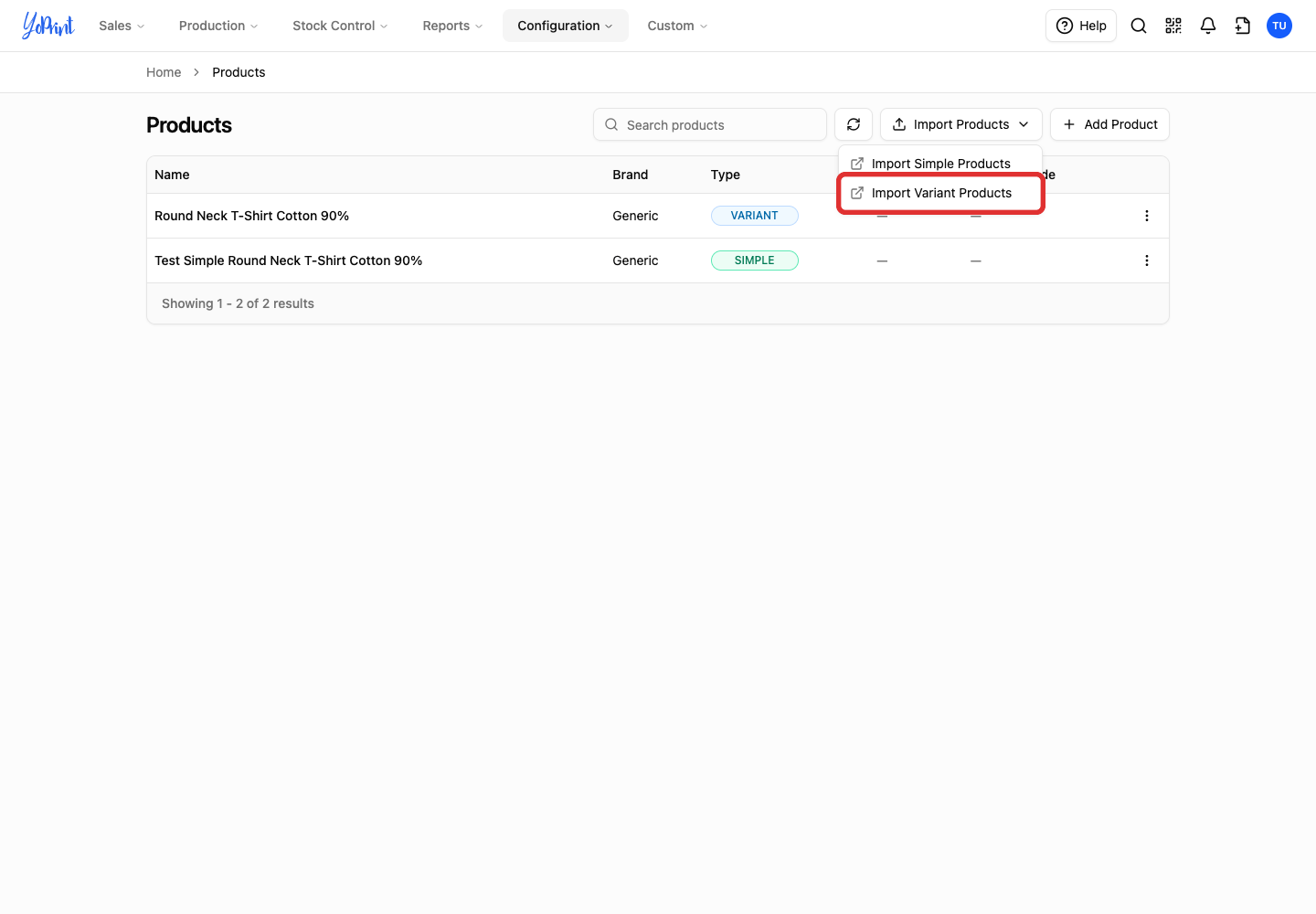Click the Products breadcrumb
Image resolution: width=1316 pixels, height=914 pixels.
(239, 72)
